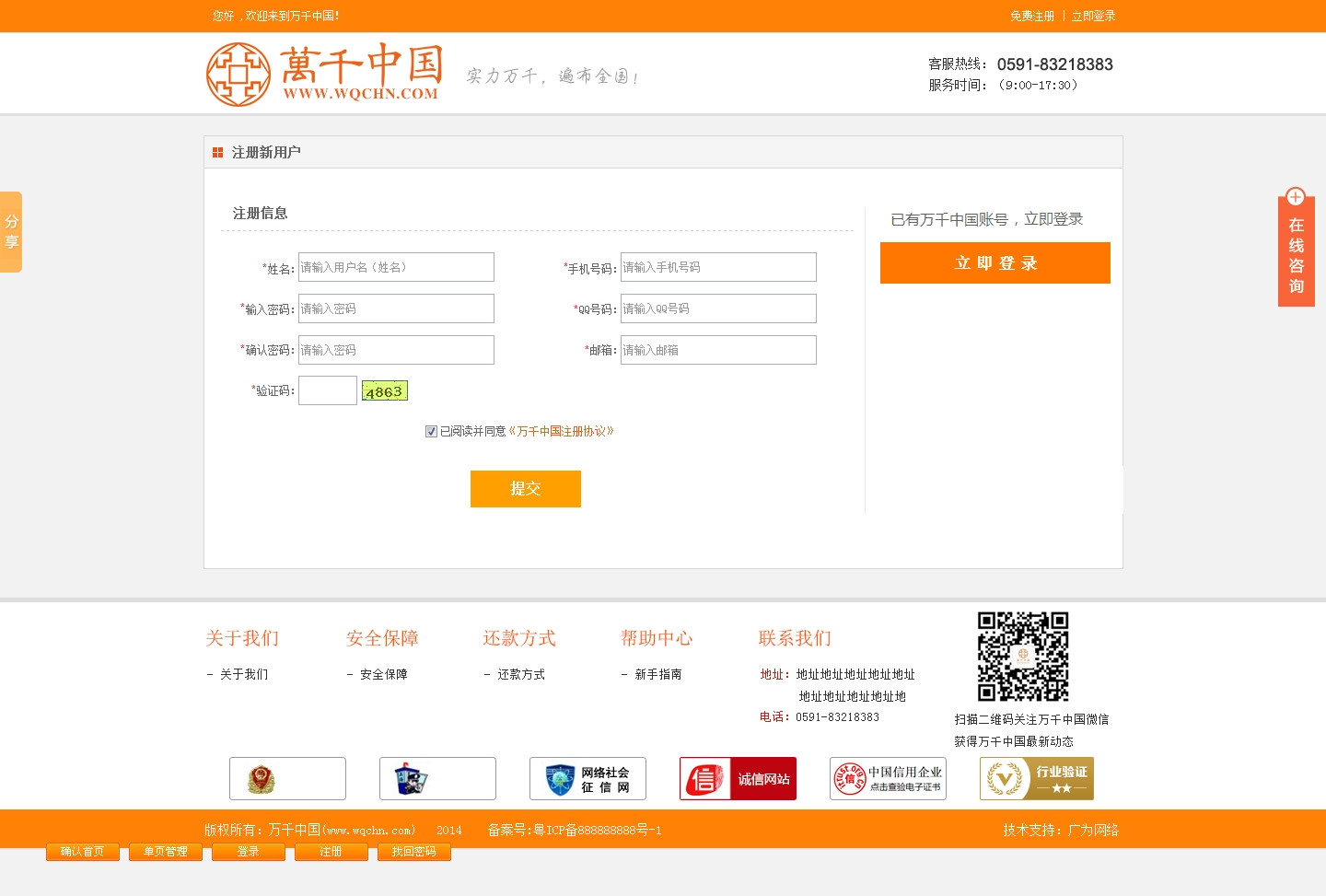This screenshot has height=896, width=1326.
Task: Click 立即登录 in the top bar
Action: (x=1094, y=16)
